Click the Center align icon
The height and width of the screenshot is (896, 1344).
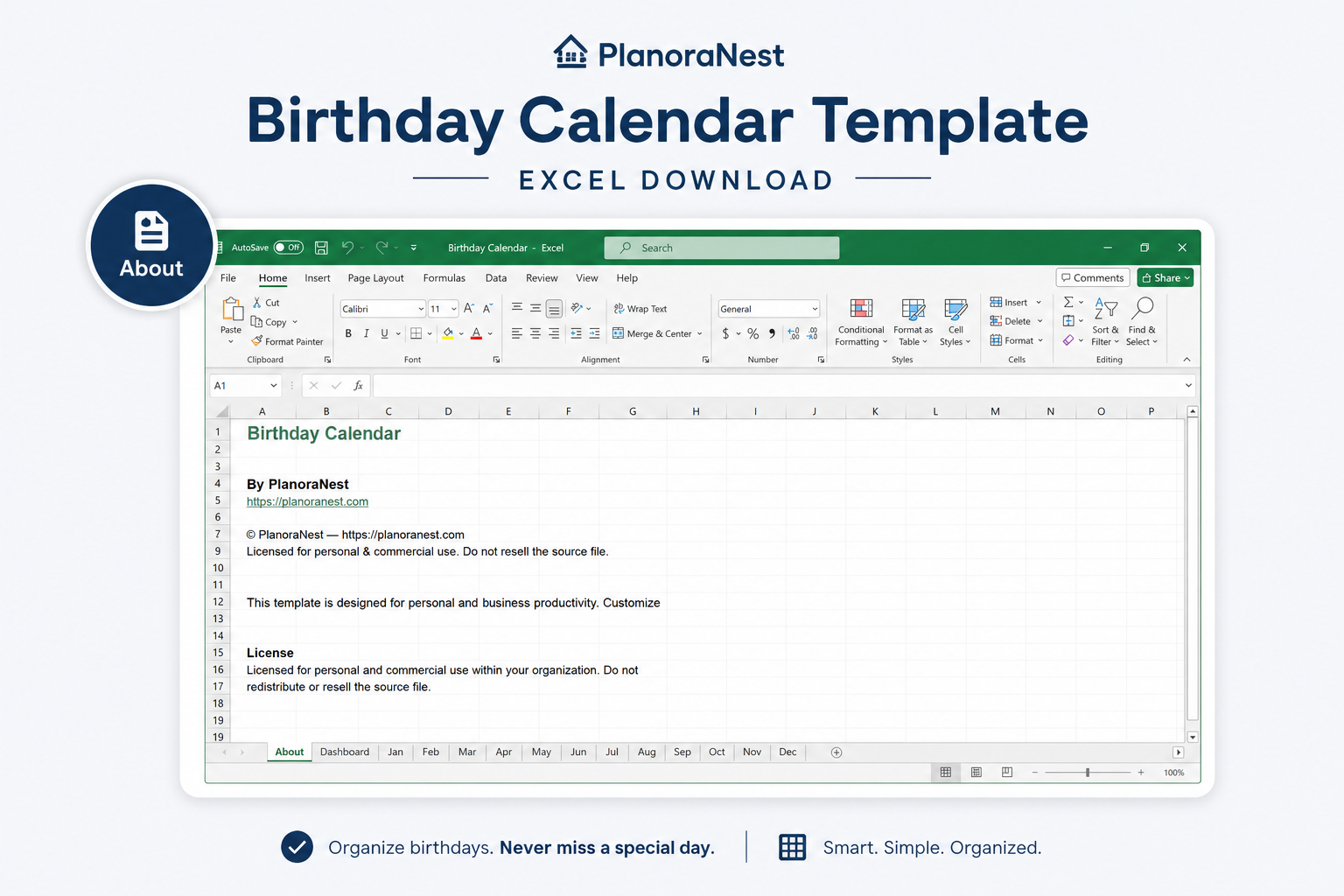(535, 333)
